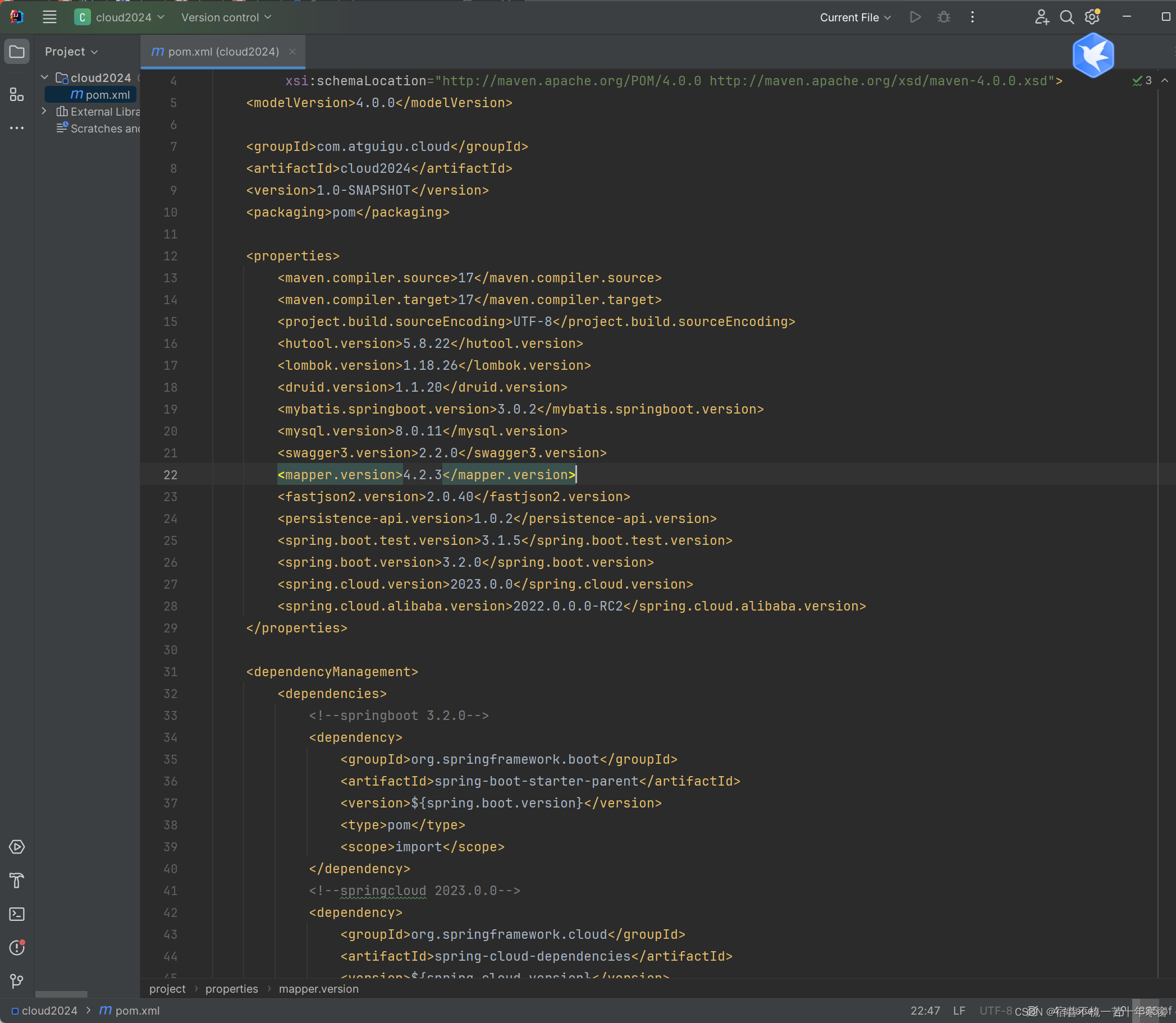Start debugging using the bug icon
The width and height of the screenshot is (1176, 1023).
point(943,17)
